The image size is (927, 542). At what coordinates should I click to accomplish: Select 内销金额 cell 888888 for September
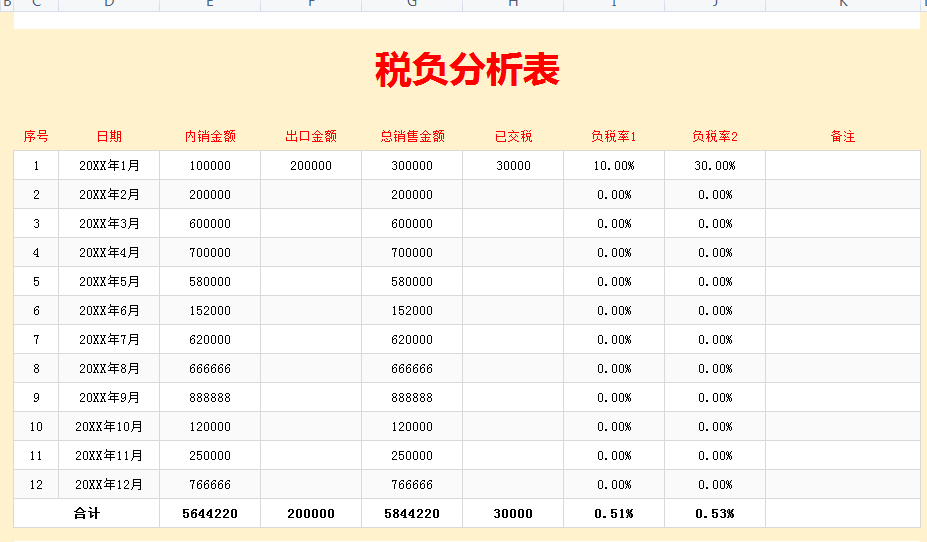(x=210, y=397)
